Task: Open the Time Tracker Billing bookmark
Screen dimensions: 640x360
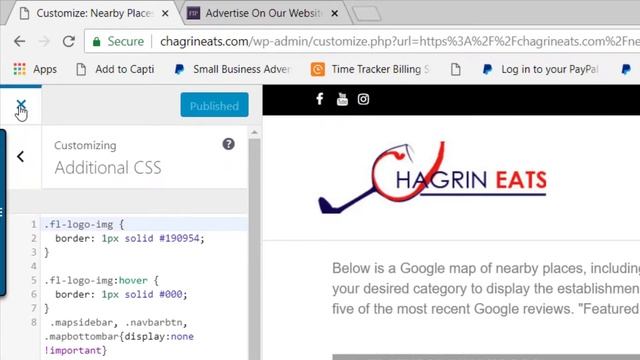Action: coord(370,69)
